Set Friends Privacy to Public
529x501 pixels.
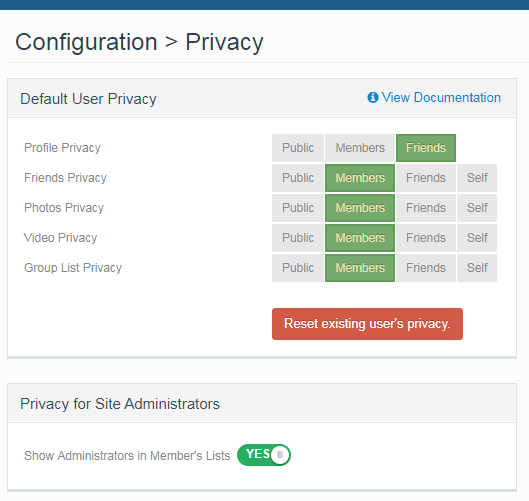click(298, 178)
